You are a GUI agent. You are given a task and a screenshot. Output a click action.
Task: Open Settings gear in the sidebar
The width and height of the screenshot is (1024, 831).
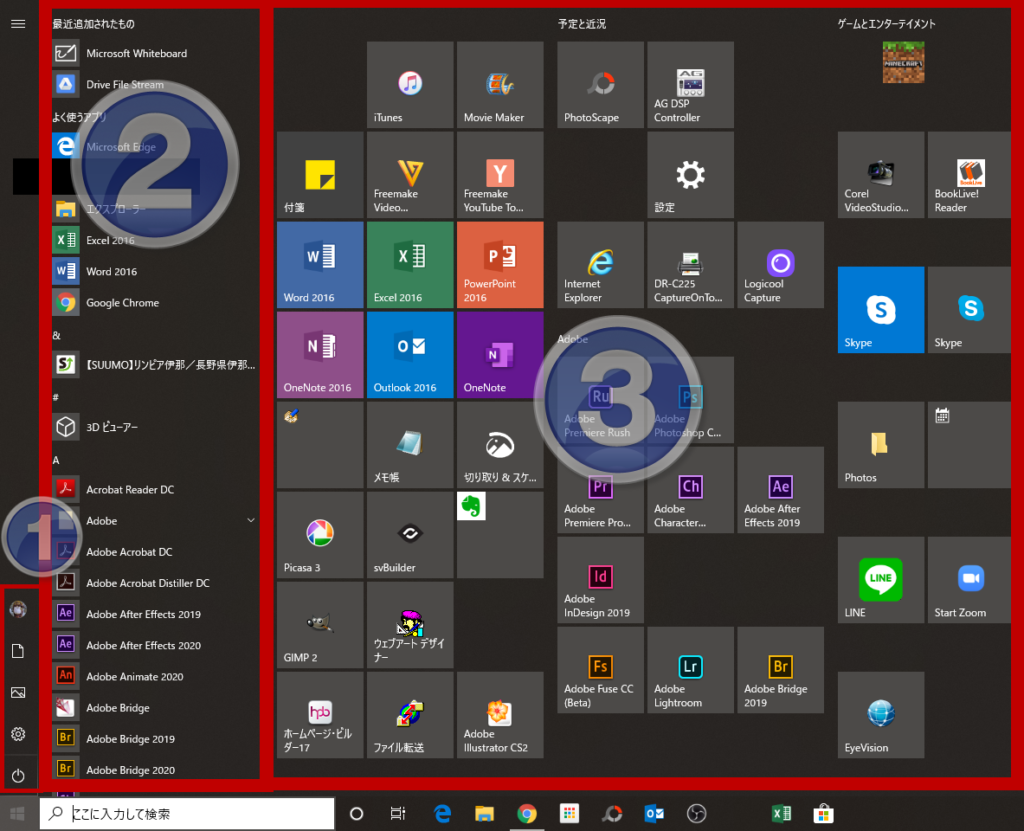[18, 734]
